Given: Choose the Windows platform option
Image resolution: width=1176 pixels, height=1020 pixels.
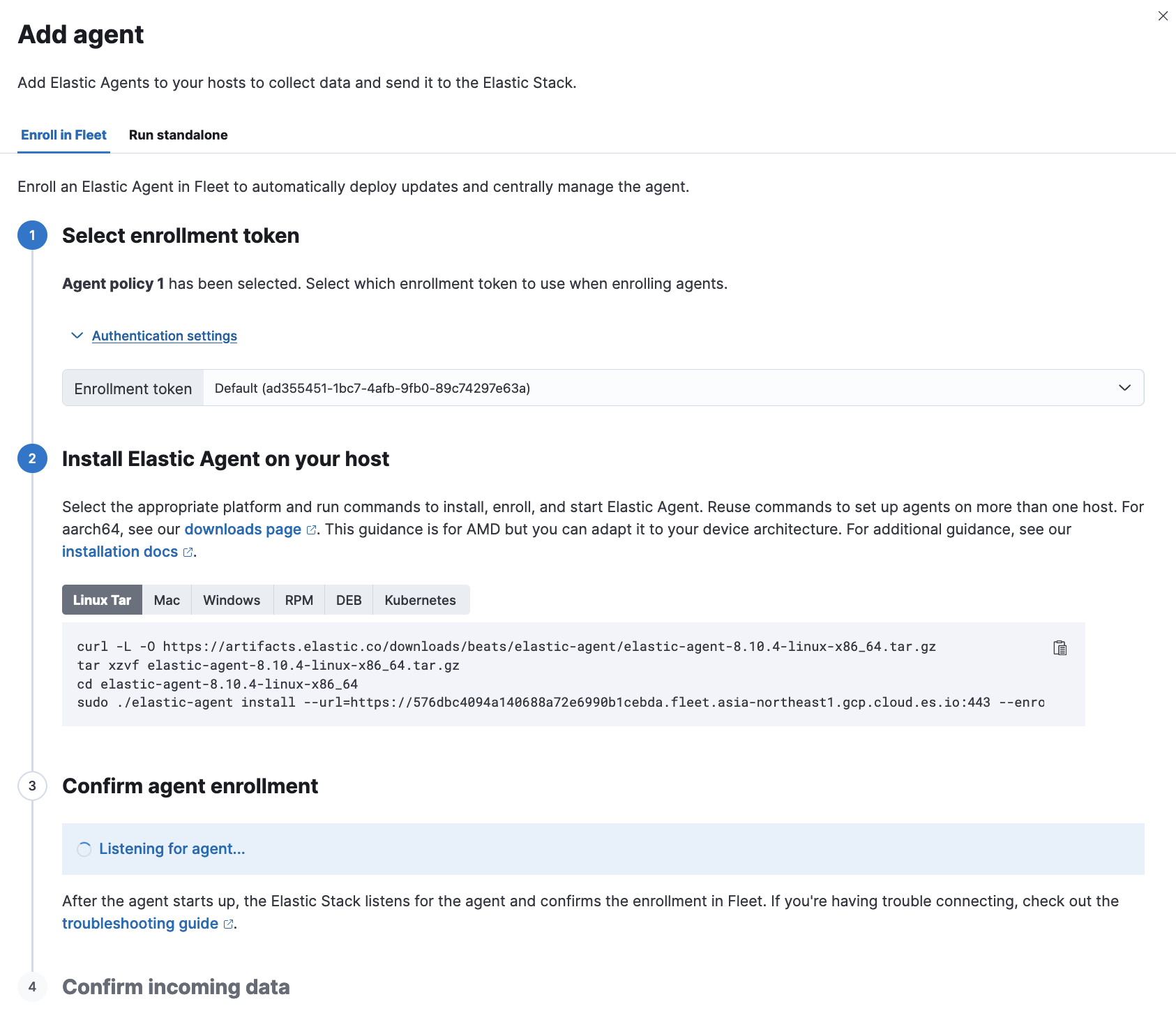Looking at the screenshot, I should (232, 601).
